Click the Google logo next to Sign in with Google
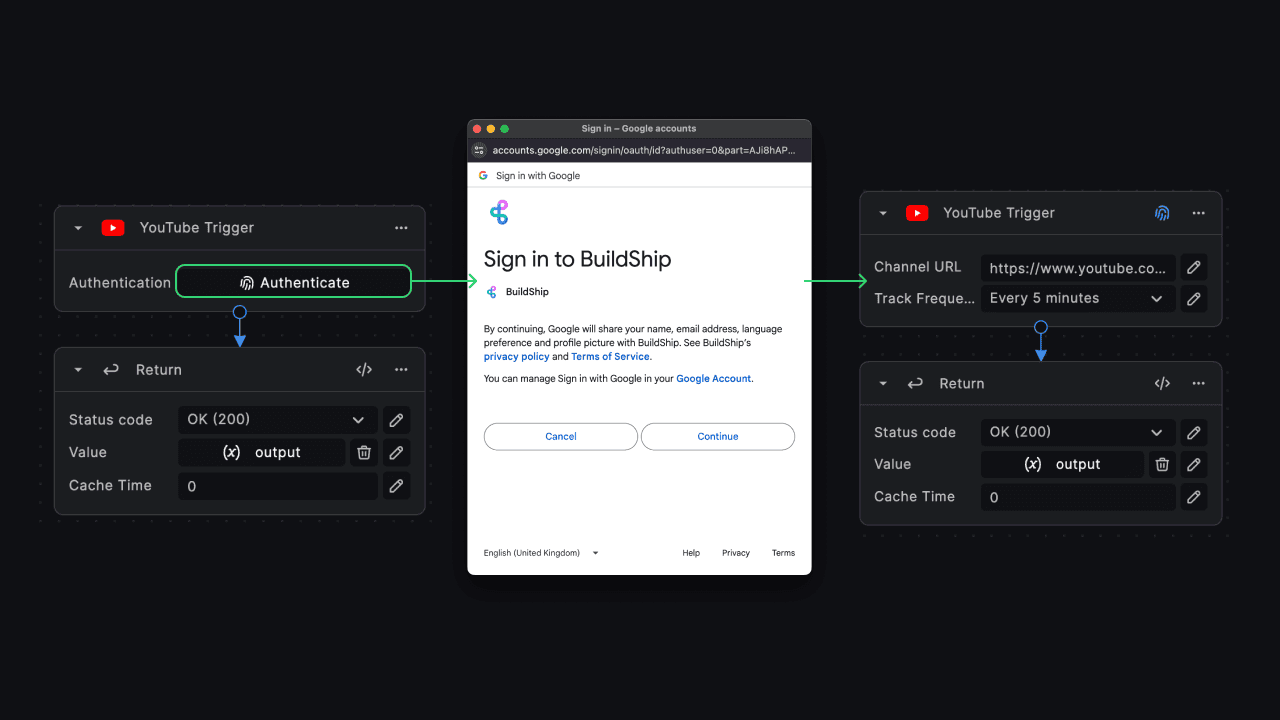Viewport: 1280px width, 720px height. [483, 175]
